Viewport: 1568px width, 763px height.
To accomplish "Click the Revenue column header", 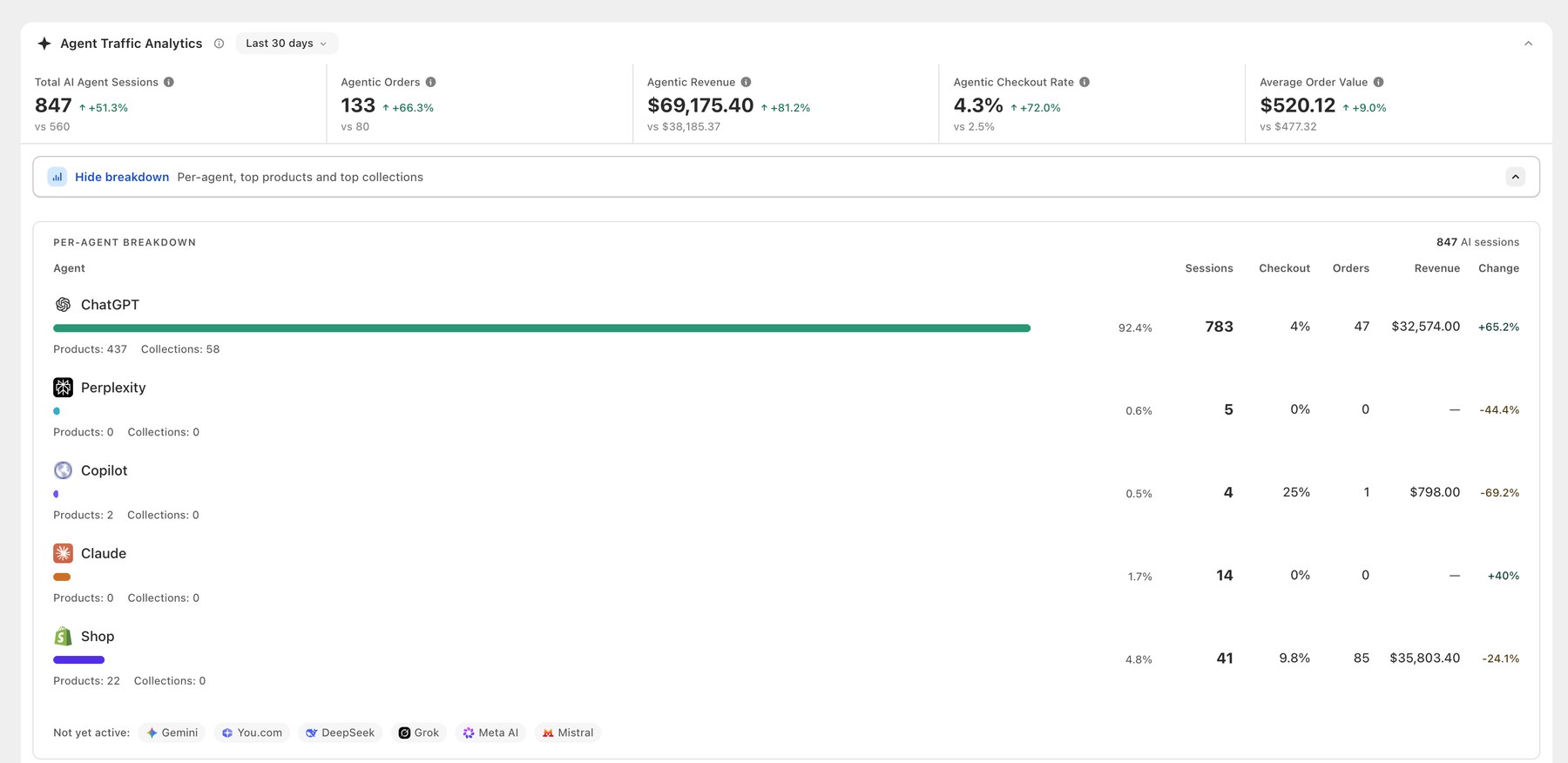I will coord(1437,268).
